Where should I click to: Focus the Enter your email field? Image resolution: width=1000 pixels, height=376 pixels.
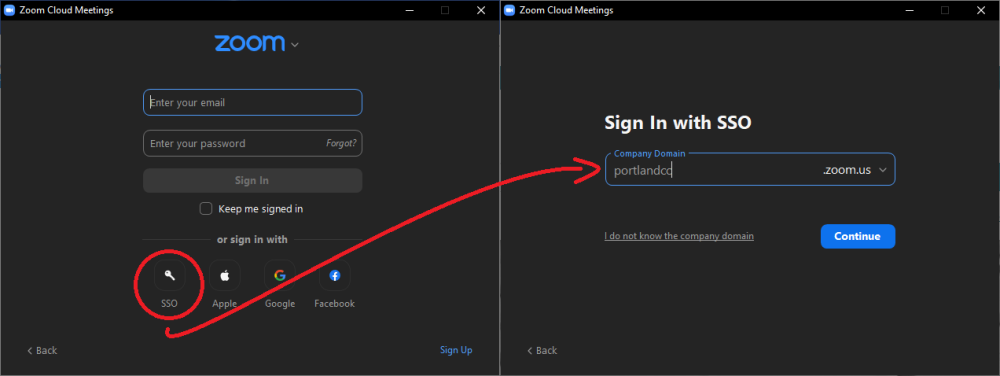pyautogui.click(x=253, y=103)
